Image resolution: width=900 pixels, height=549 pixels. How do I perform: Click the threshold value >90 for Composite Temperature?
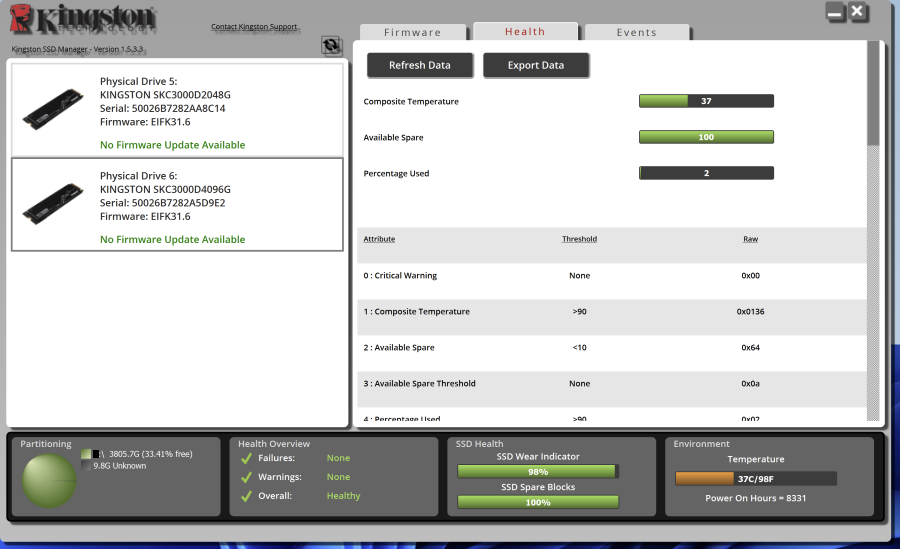579,312
